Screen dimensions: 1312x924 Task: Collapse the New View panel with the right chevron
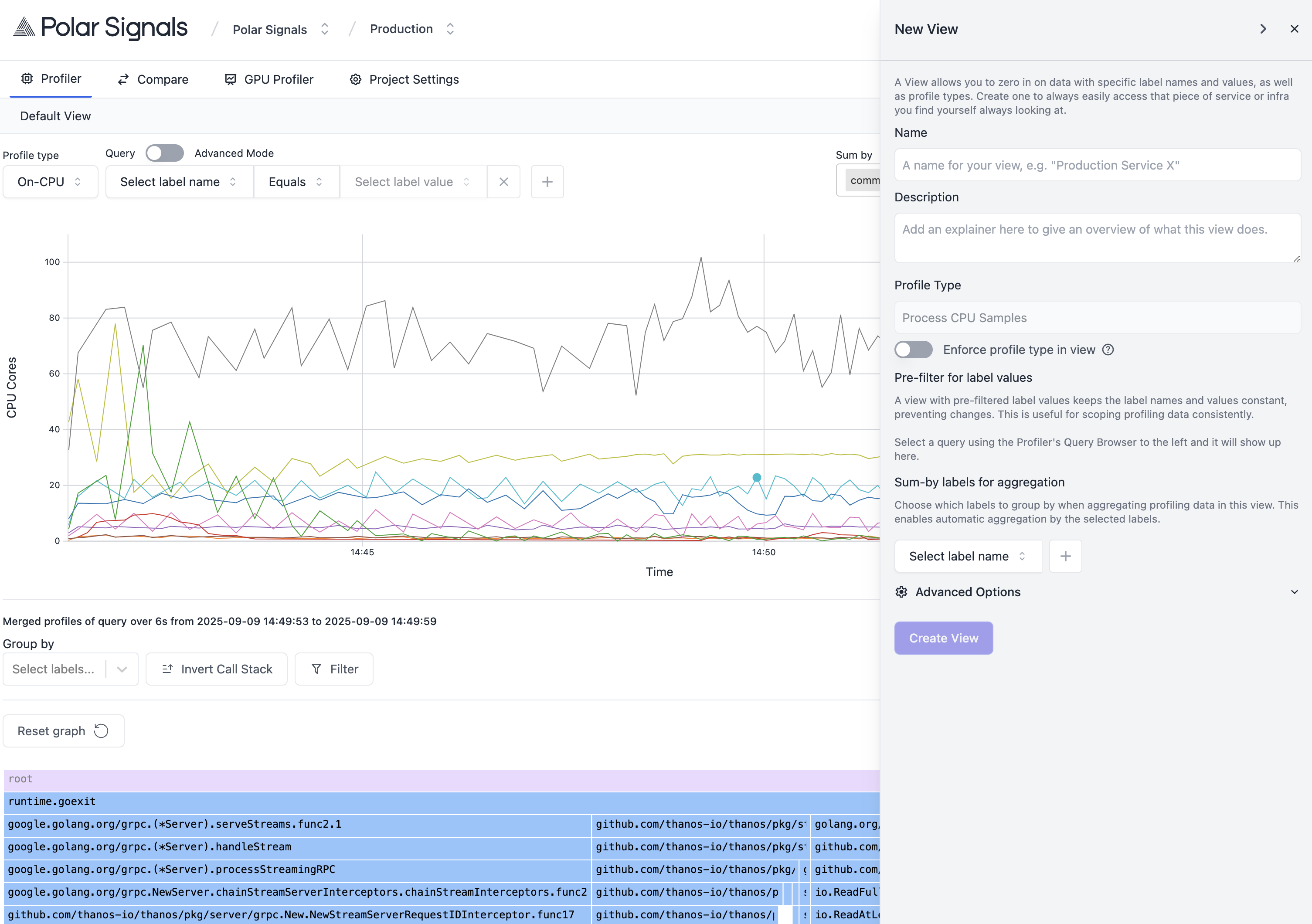pyautogui.click(x=1263, y=29)
